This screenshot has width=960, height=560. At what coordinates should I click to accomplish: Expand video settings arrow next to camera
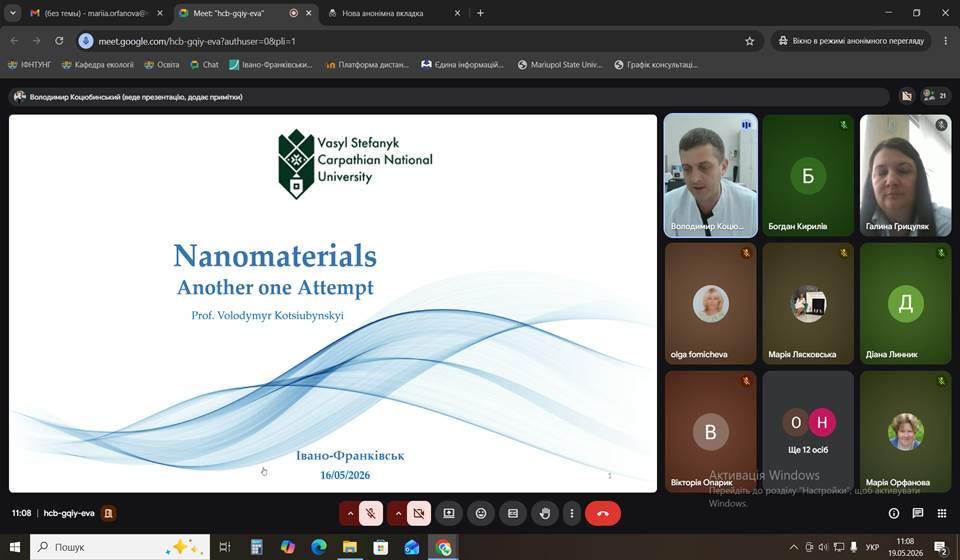(398, 513)
